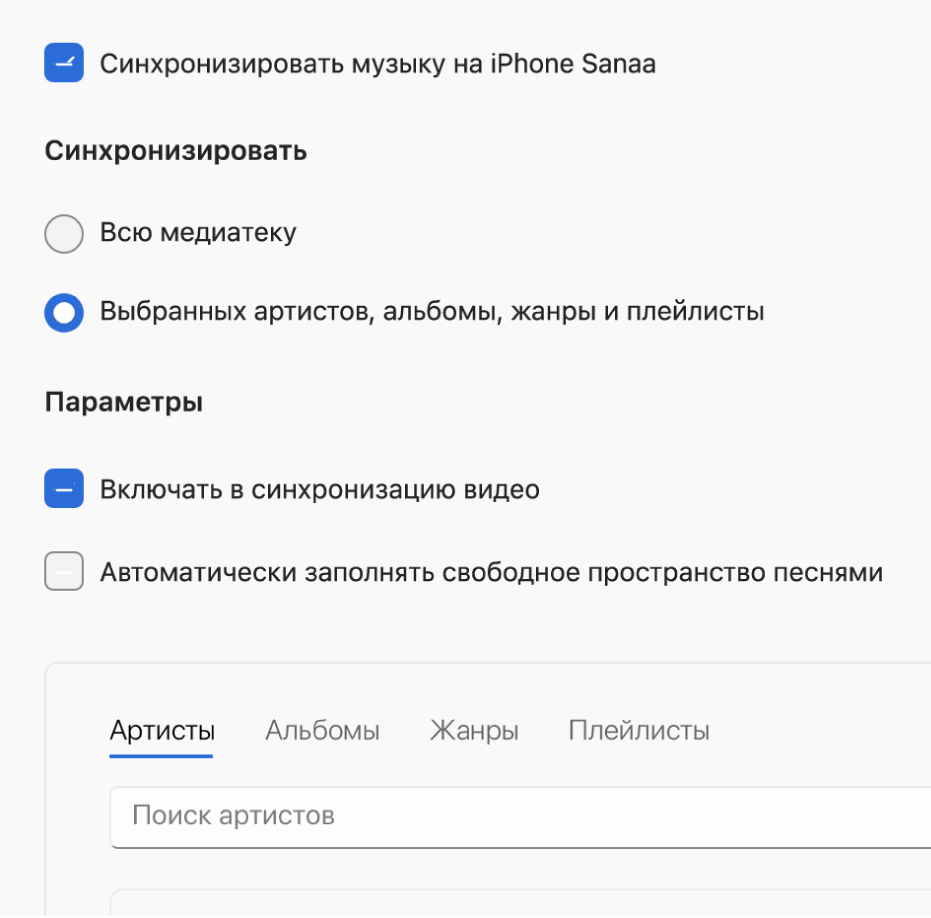Click the "Включать в синхронизацию видео" label text
Screen dimensions: 931x918
[x=320, y=490]
